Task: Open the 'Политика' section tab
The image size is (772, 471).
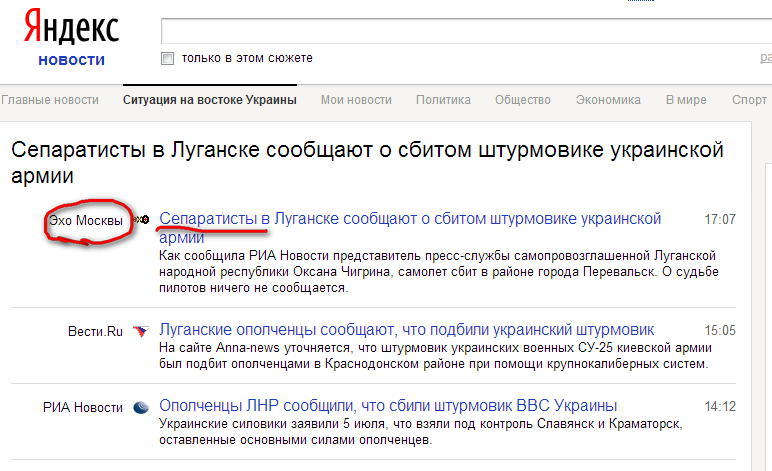Action: pyautogui.click(x=443, y=100)
